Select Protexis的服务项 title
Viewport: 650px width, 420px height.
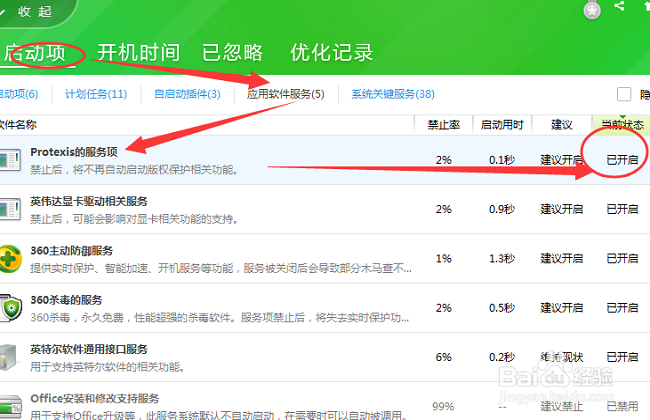(74, 152)
